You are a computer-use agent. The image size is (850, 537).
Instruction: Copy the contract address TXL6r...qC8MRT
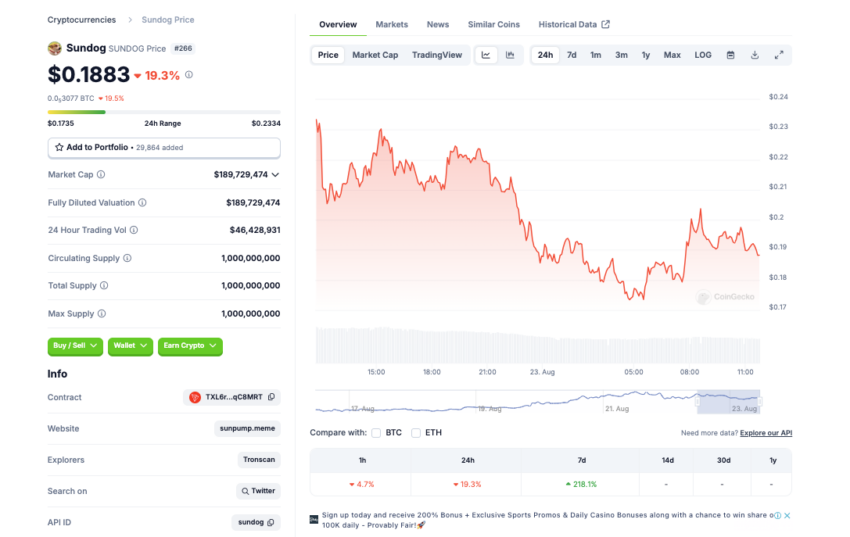[272, 397]
